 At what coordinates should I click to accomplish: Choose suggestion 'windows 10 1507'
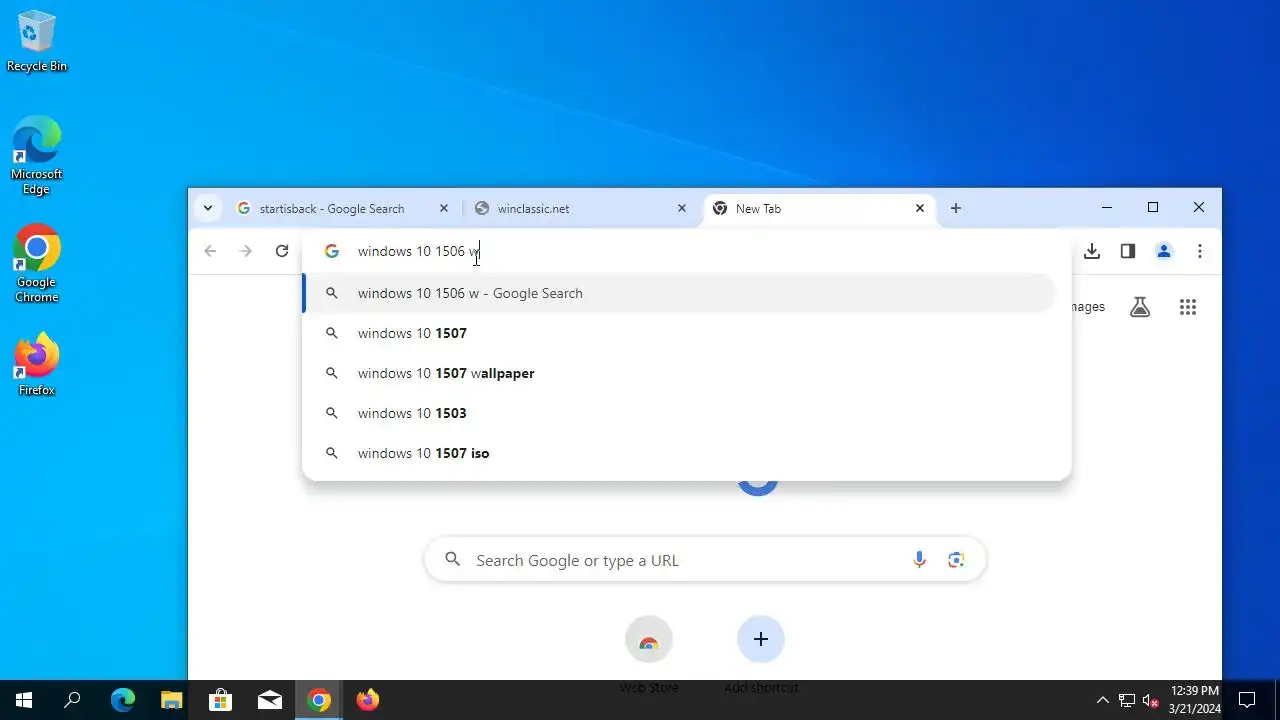coord(679,333)
